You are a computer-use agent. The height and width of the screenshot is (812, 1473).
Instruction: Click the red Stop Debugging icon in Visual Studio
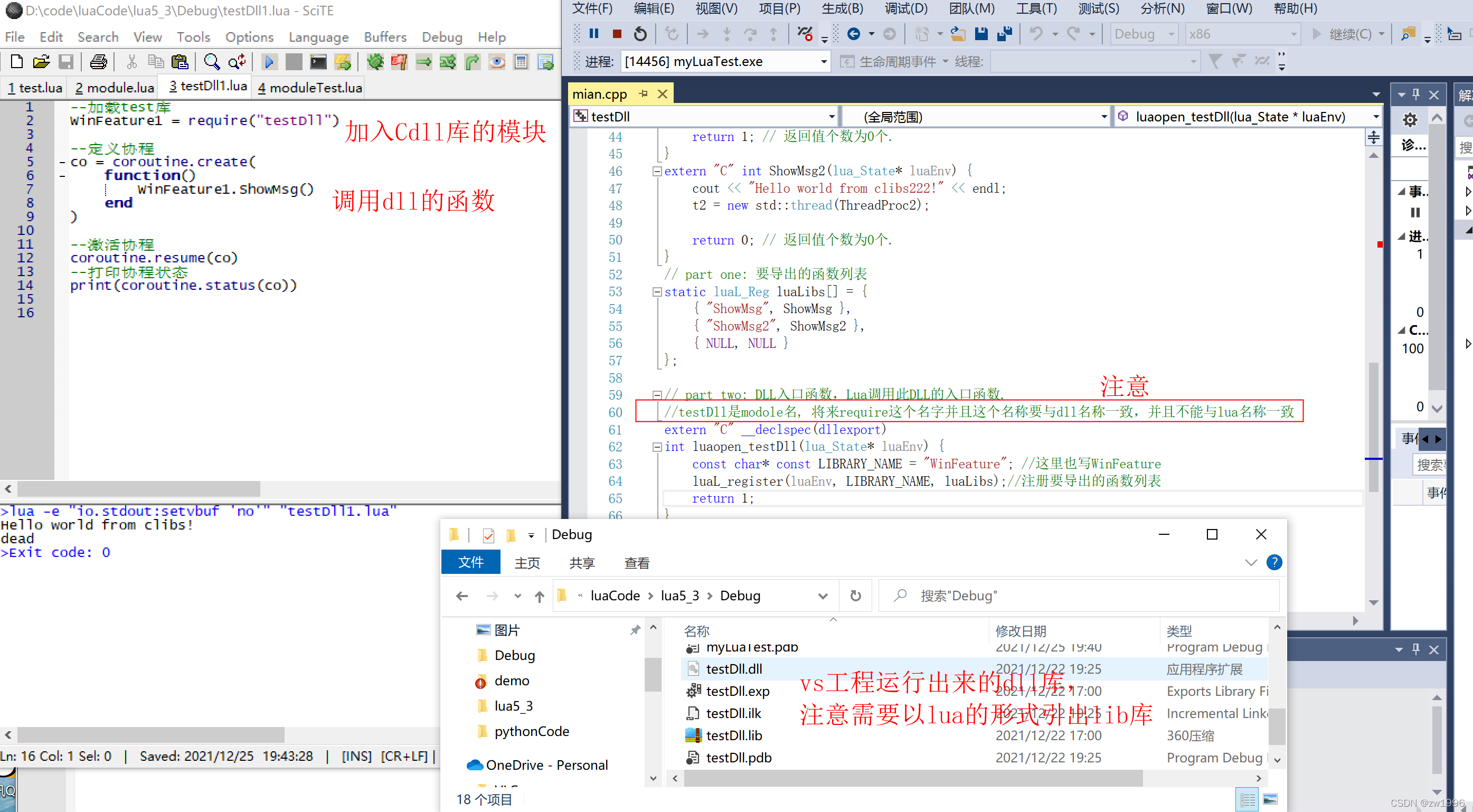617,34
